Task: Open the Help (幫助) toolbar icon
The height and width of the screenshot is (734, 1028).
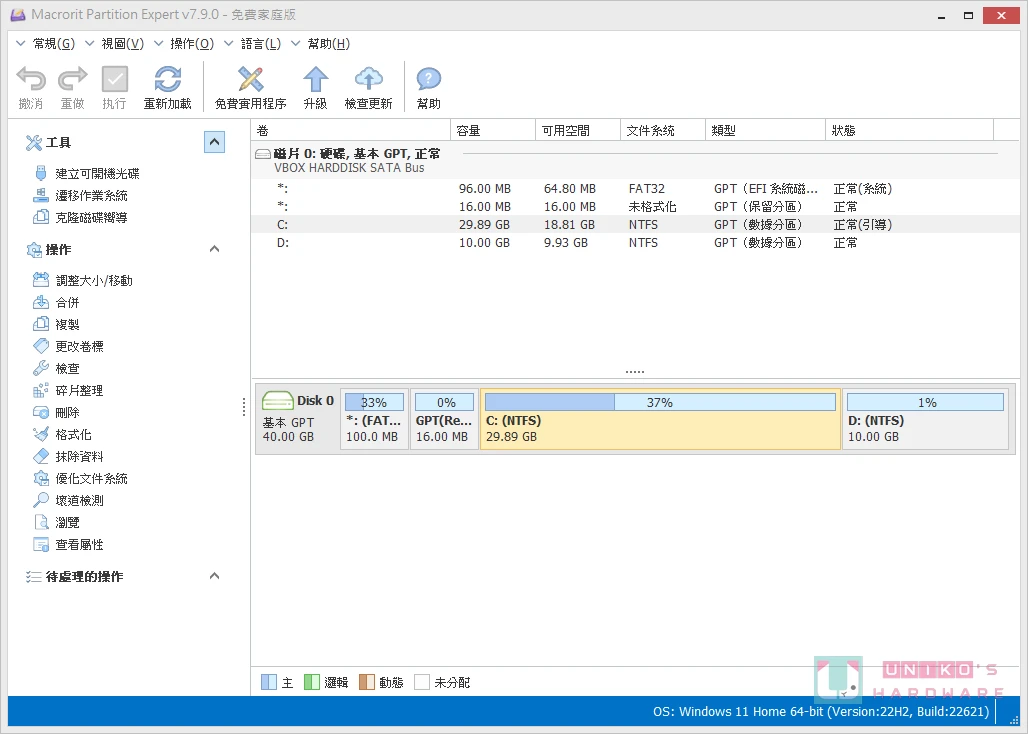Action: (429, 79)
